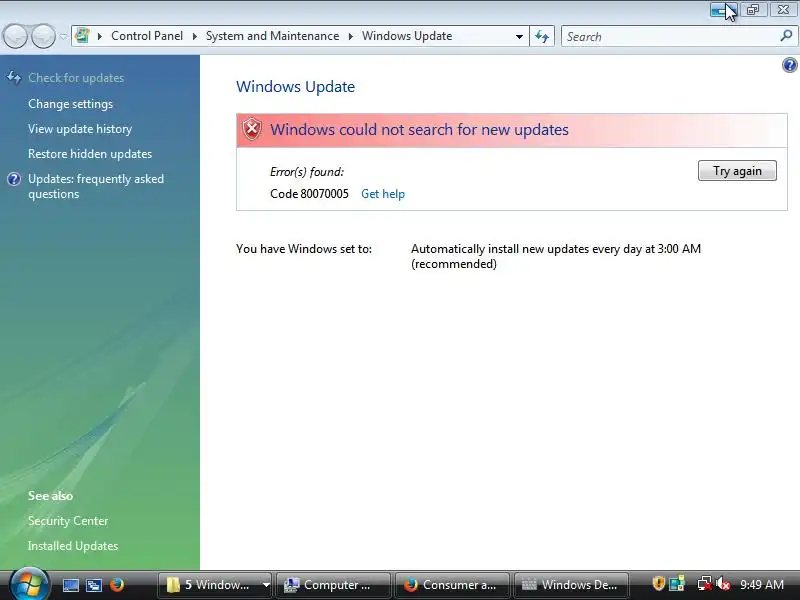Open Installed Updates under See also
This screenshot has height=600, width=800.
(x=73, y=546)
